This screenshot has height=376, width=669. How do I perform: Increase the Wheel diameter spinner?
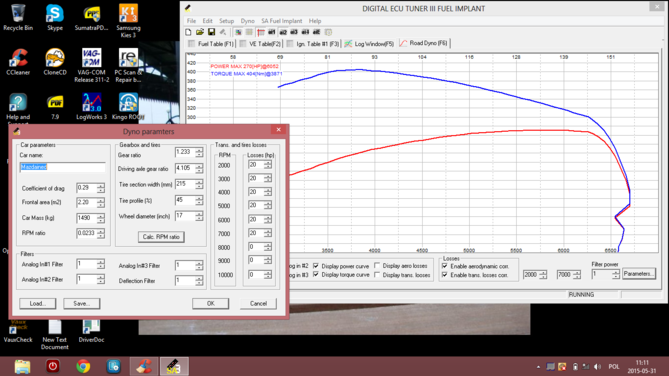tap(199, 214)
